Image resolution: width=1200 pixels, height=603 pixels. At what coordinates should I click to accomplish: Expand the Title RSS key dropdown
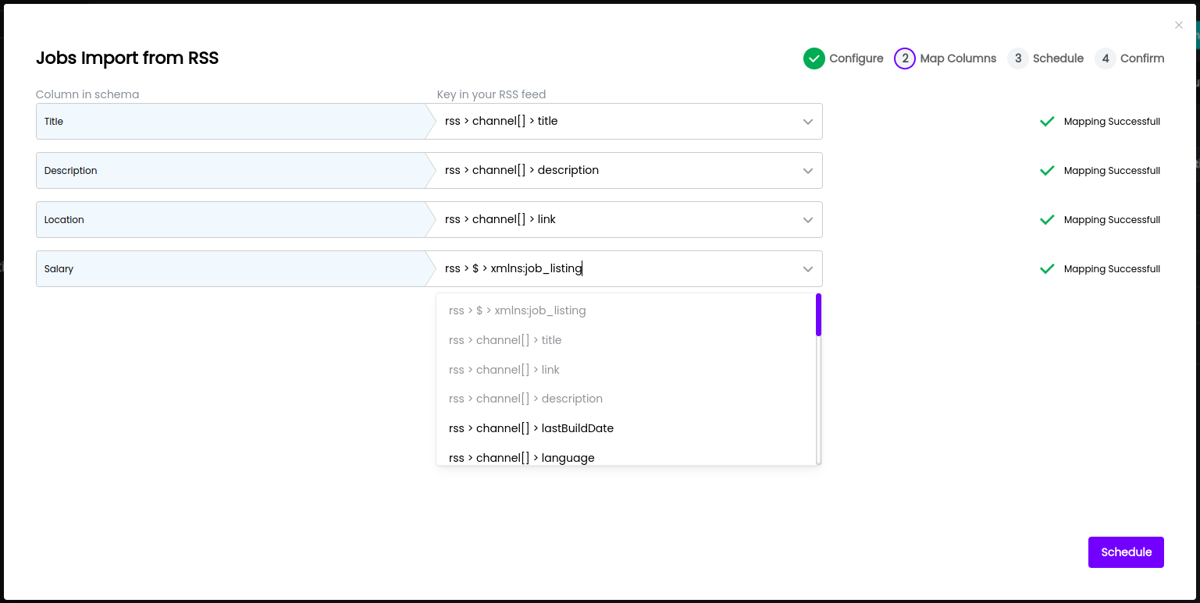[808, 122]
